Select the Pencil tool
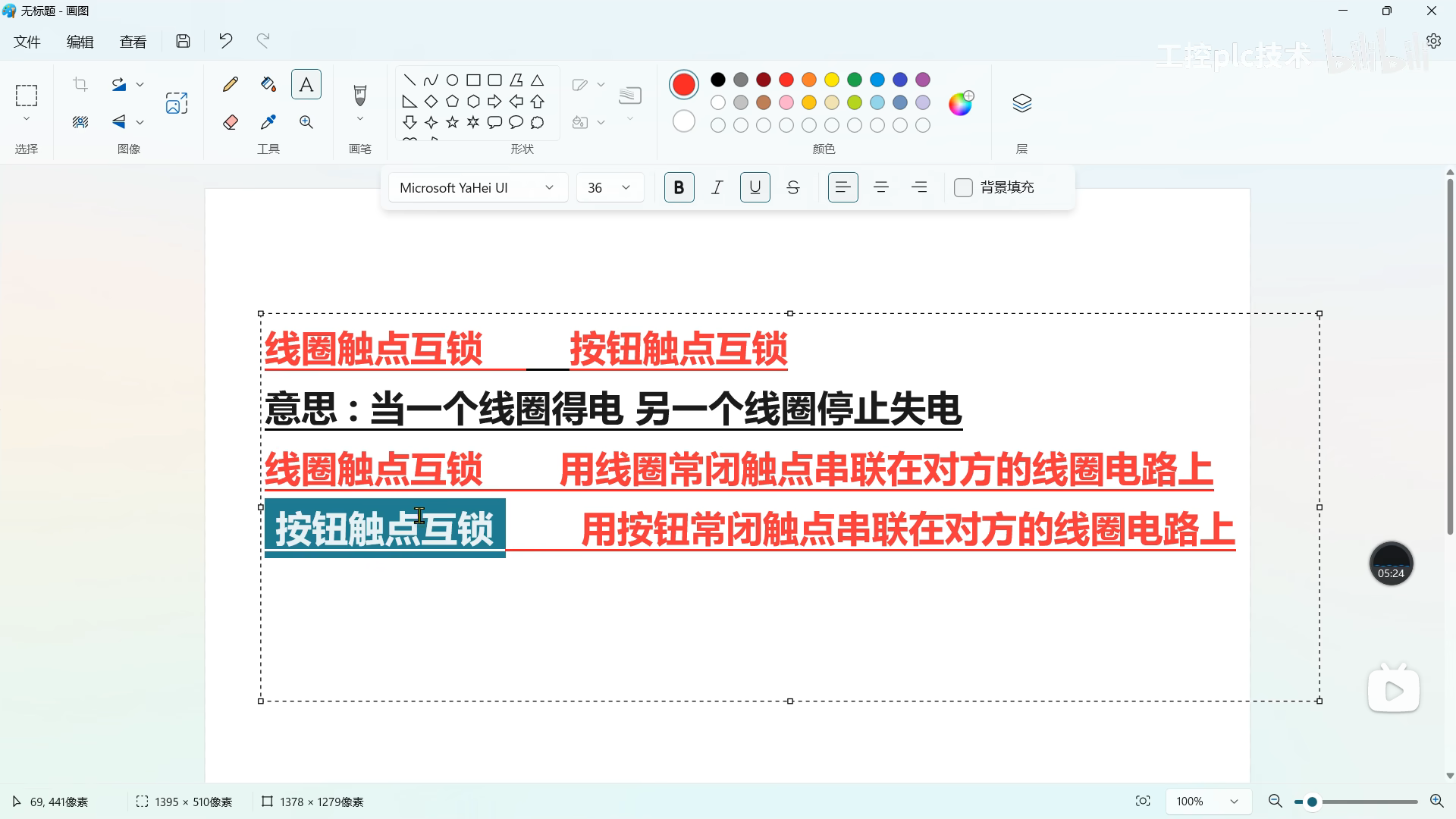Image resolution: width=1456 pixels, height=819 pixels. tap(231, 84)
